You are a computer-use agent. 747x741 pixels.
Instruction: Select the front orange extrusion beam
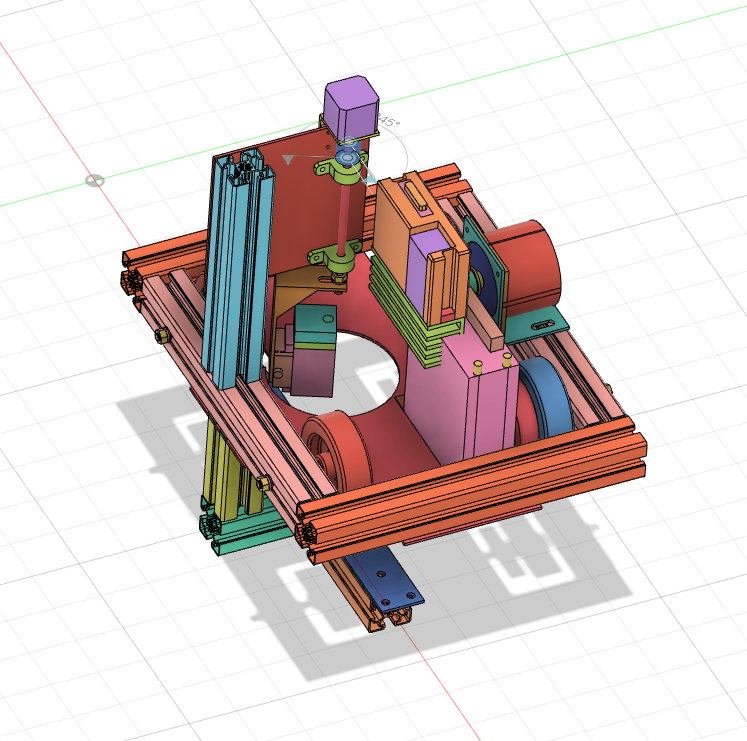tap(470, 491)
